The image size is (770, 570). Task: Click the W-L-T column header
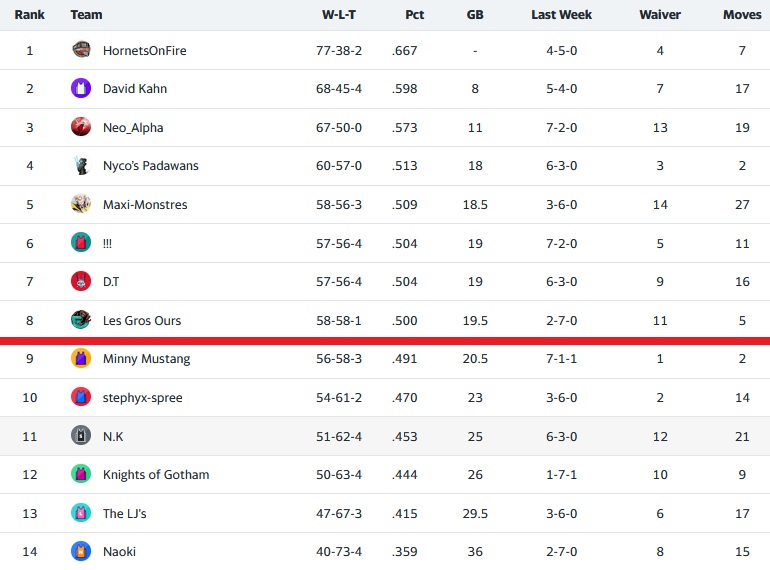click(339, 15)
